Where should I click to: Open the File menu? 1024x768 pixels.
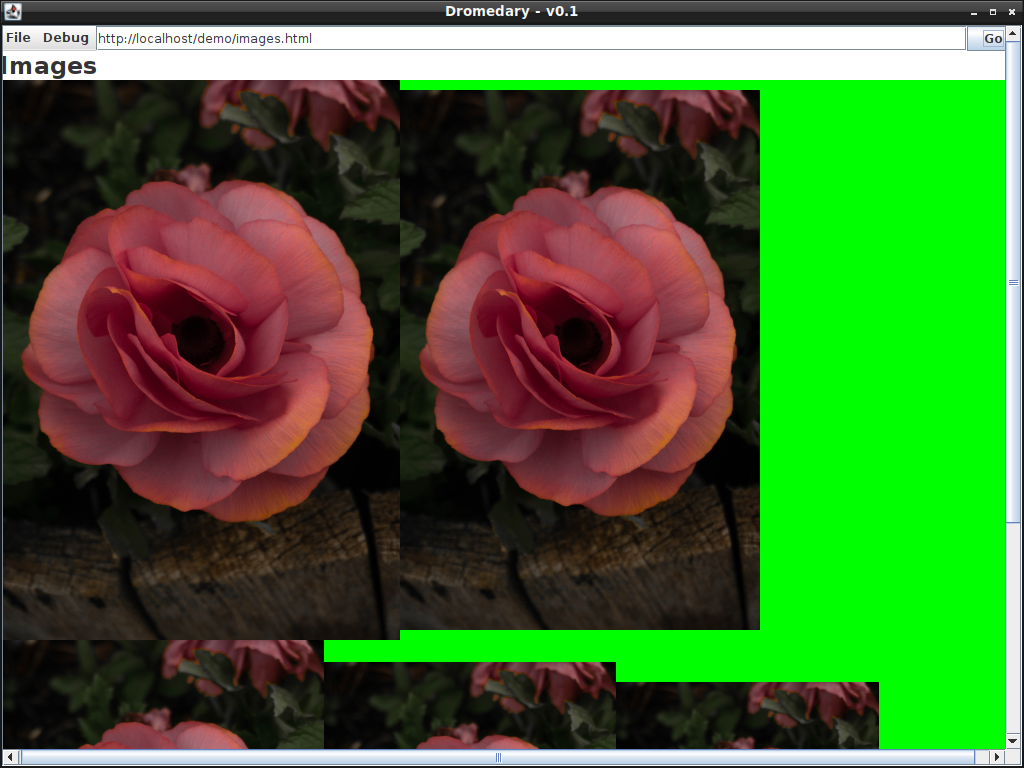click(x=18, y=38)
